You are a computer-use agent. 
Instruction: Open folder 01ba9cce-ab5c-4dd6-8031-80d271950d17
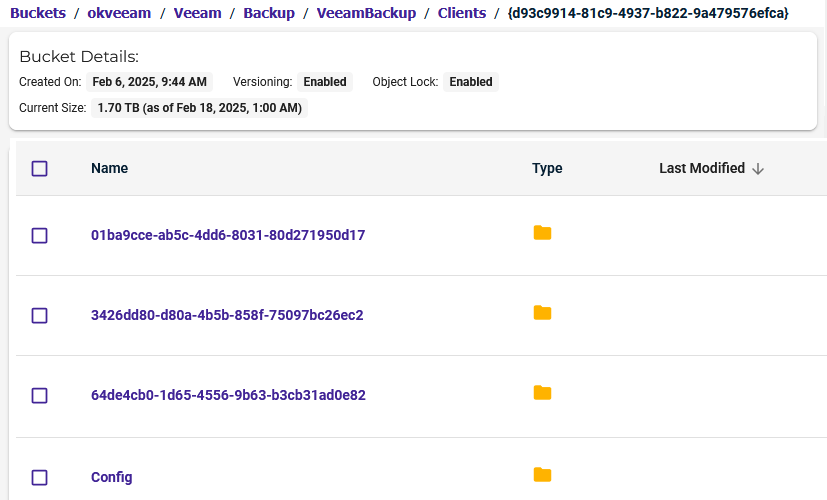point(228,236)
